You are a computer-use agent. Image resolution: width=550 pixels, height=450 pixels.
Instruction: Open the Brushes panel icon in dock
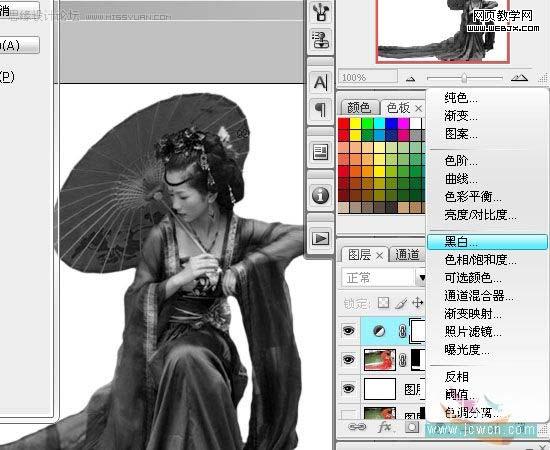[320, 12]
